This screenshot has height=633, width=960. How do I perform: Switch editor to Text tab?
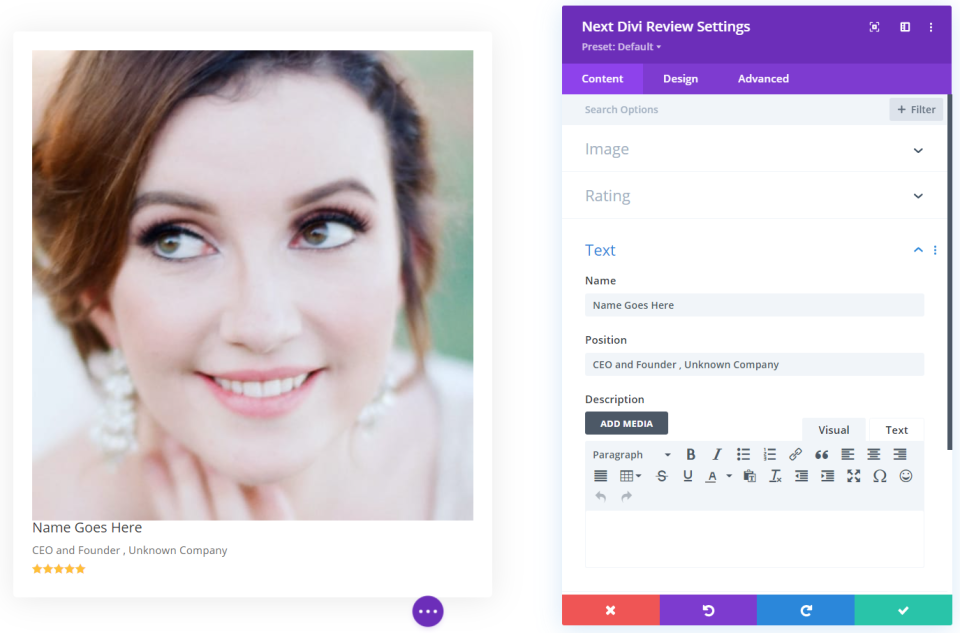(896, 430)
